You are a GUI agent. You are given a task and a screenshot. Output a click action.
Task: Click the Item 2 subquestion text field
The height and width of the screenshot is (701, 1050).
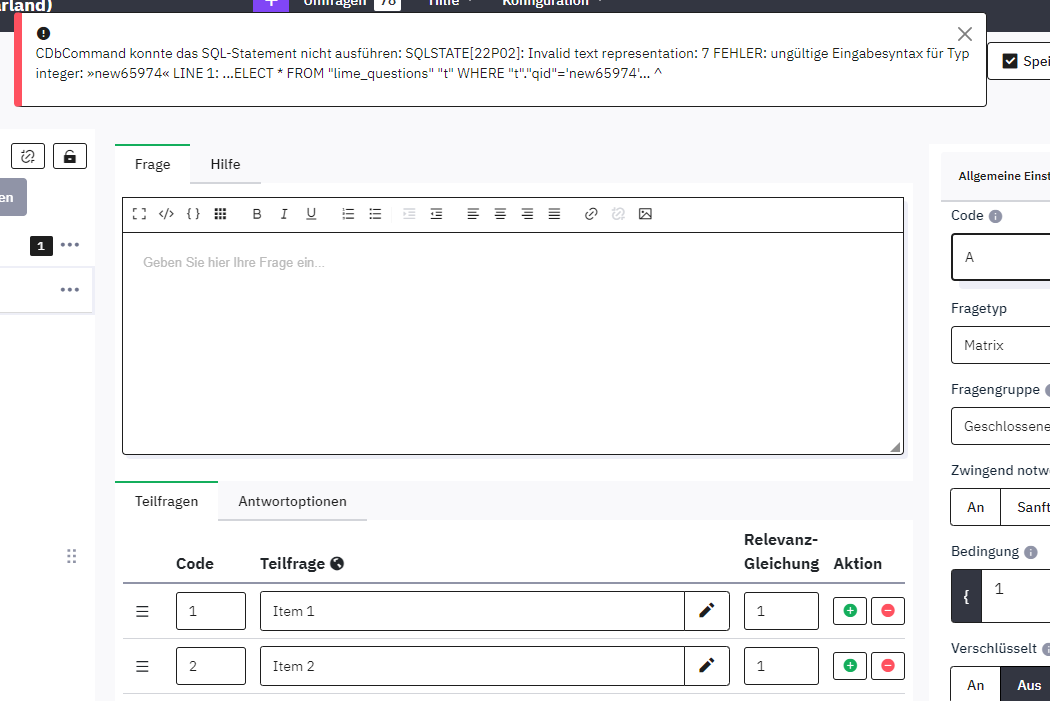472,666
